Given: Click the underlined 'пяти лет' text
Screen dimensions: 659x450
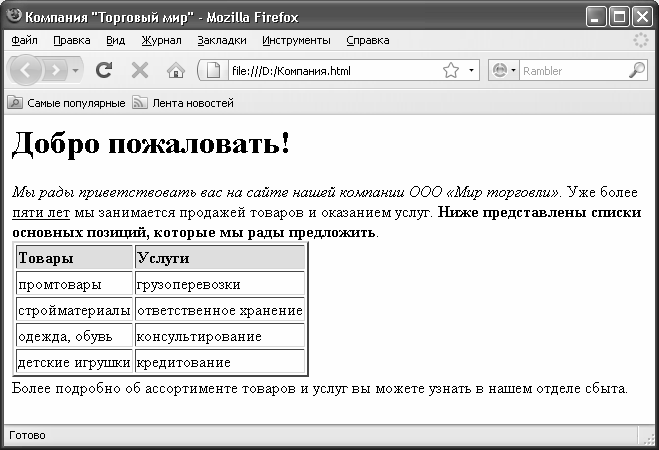Looking at the screenshot, I should [40, 212].
